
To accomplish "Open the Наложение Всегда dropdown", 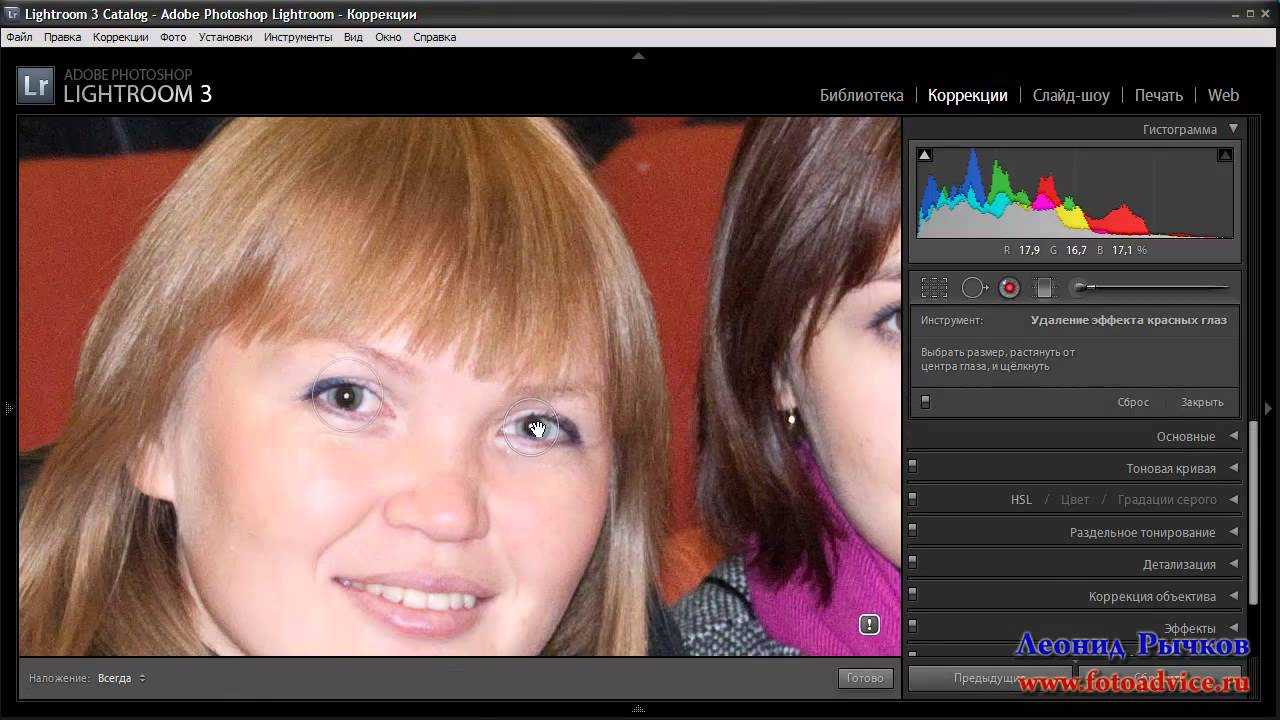I will pos(121,678).
